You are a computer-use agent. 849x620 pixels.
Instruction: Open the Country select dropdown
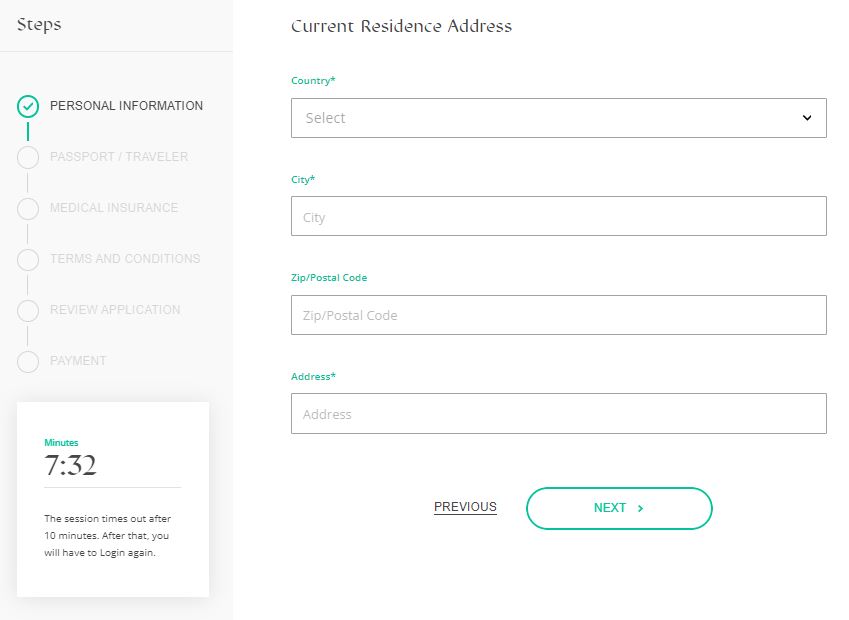(558, 118)
